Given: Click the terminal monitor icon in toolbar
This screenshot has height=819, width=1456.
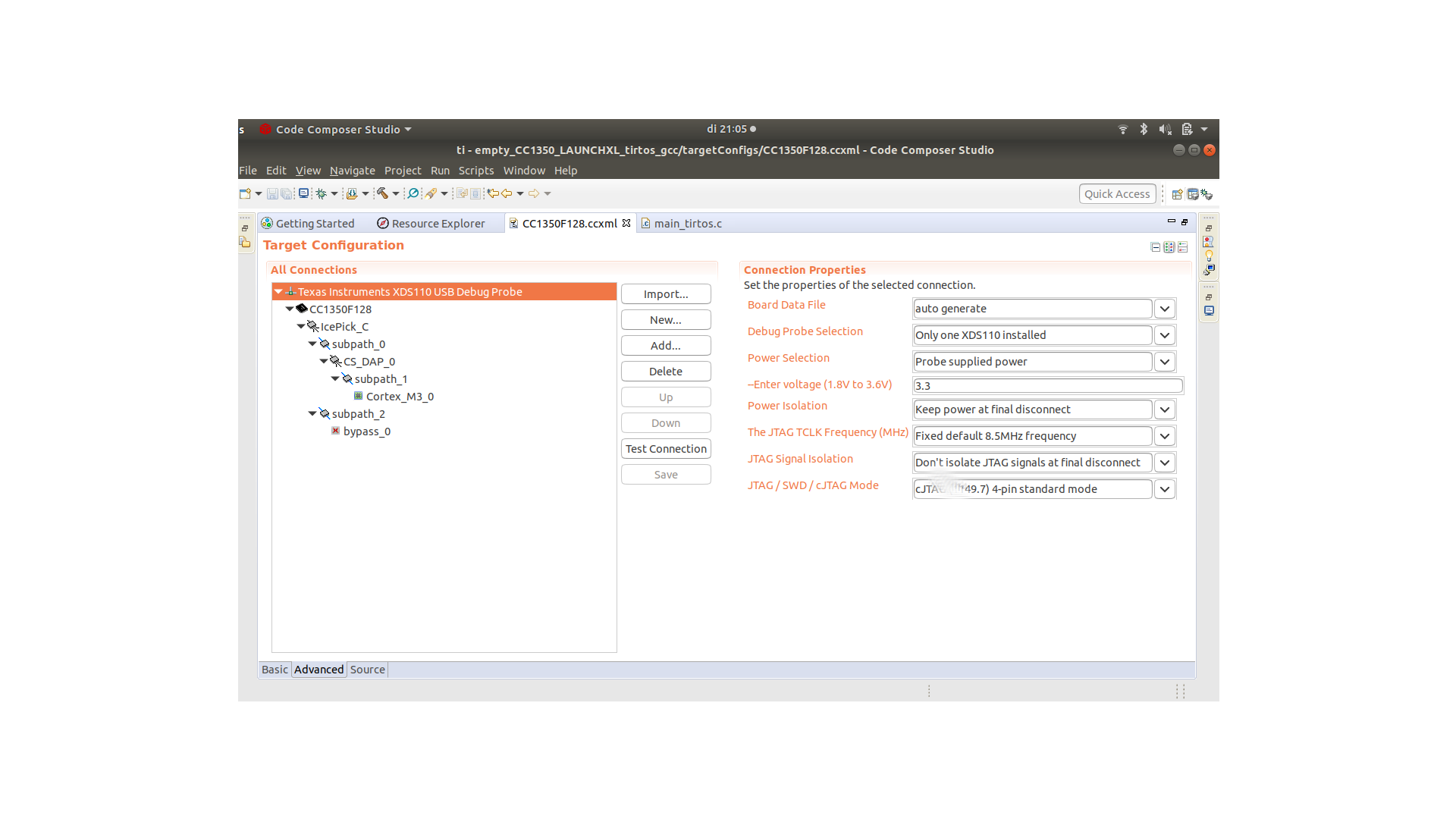Looking at the screenshot, I should point(304,193).
